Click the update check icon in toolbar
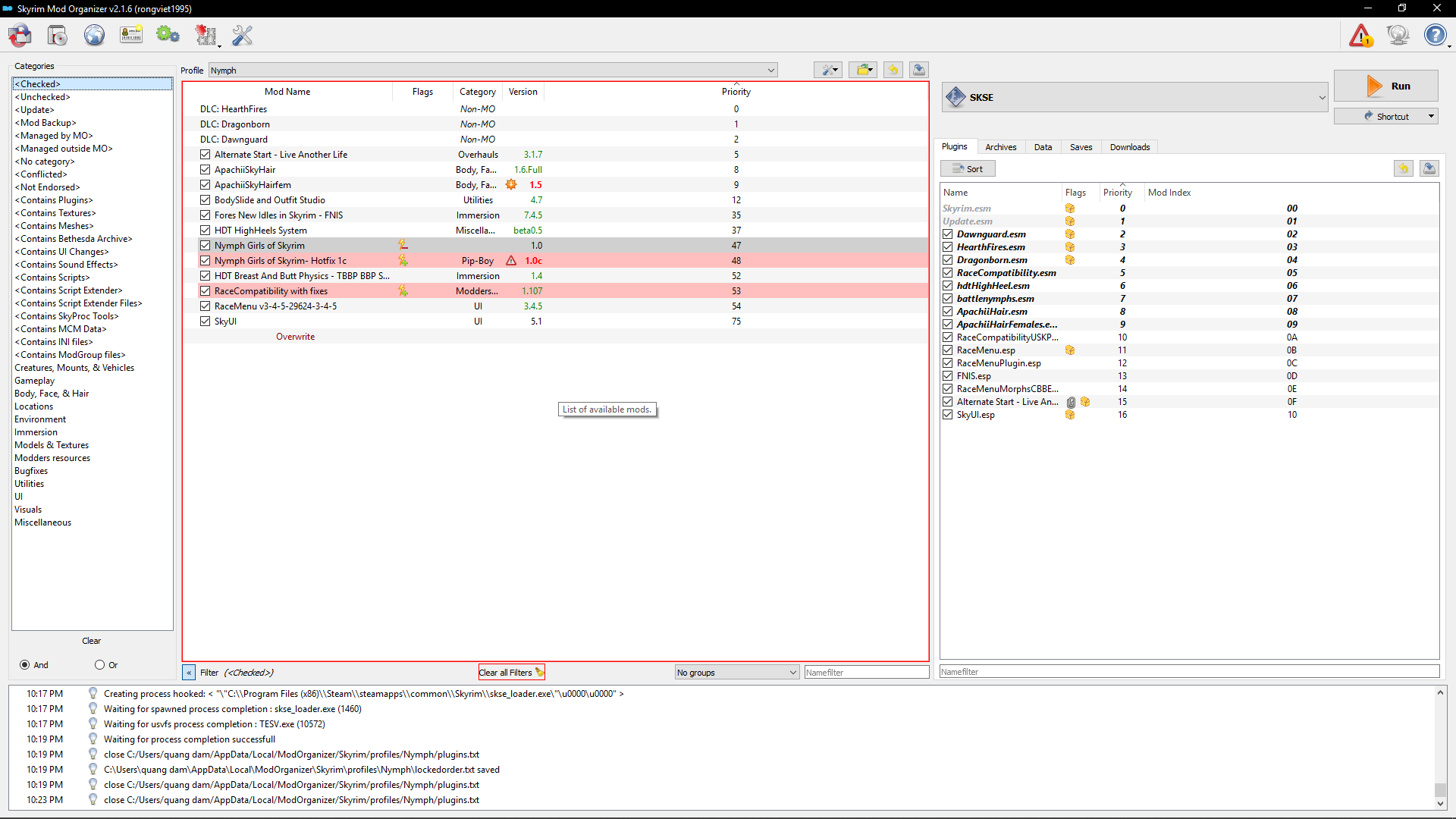 point(1398,35)
